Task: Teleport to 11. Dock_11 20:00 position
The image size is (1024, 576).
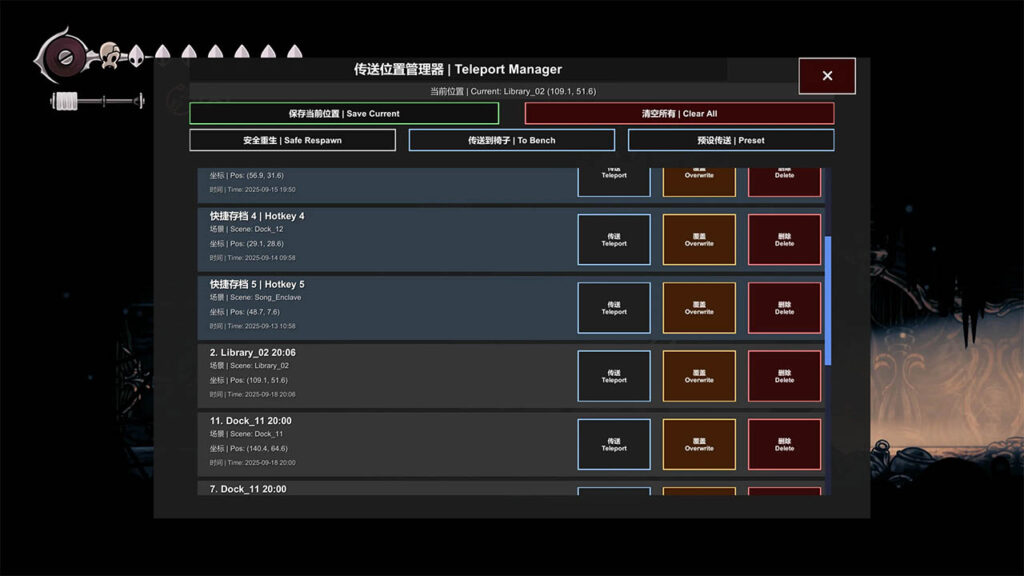Action: pos(614,445)
